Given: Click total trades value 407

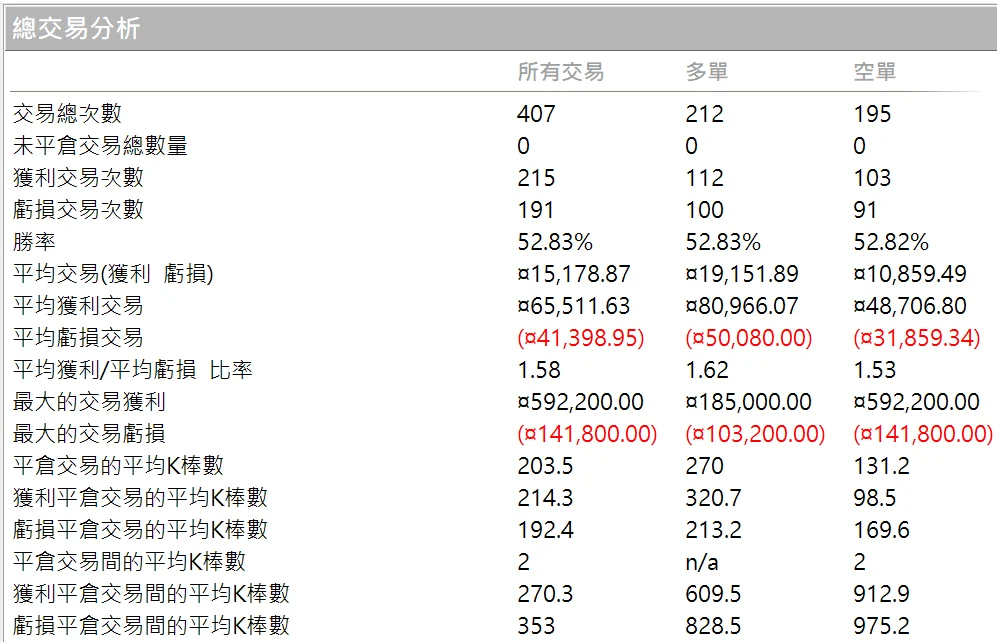Looking at the screenshot, I should (x=536, y=114).
